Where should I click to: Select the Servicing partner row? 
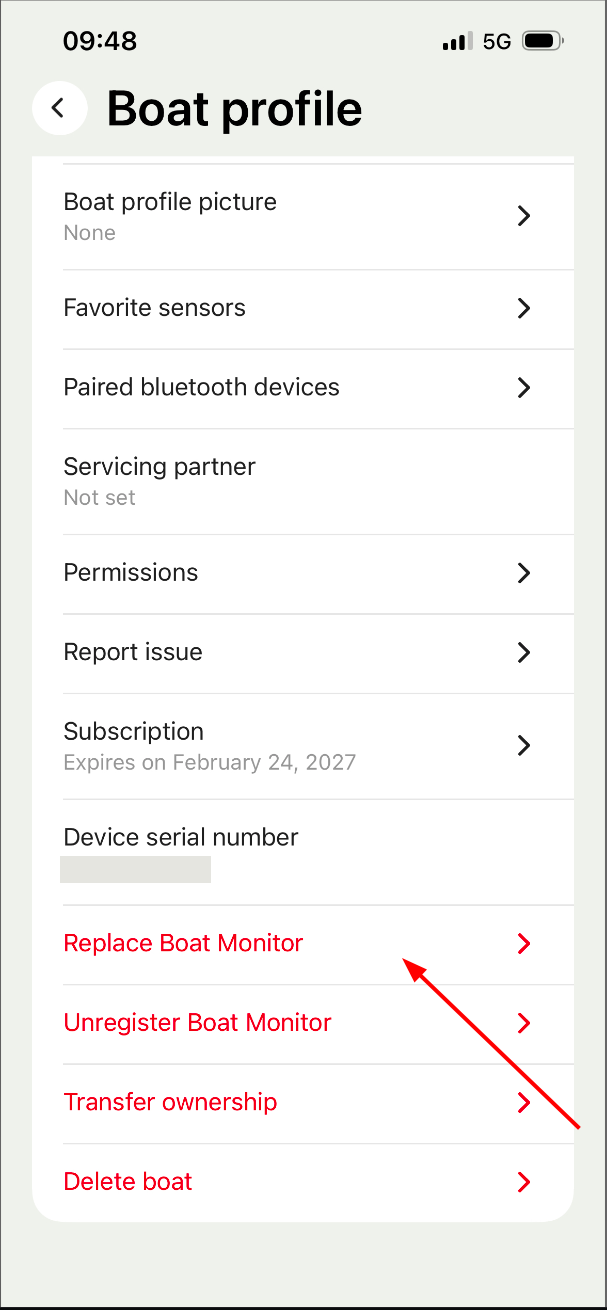(x=303, y=482)
